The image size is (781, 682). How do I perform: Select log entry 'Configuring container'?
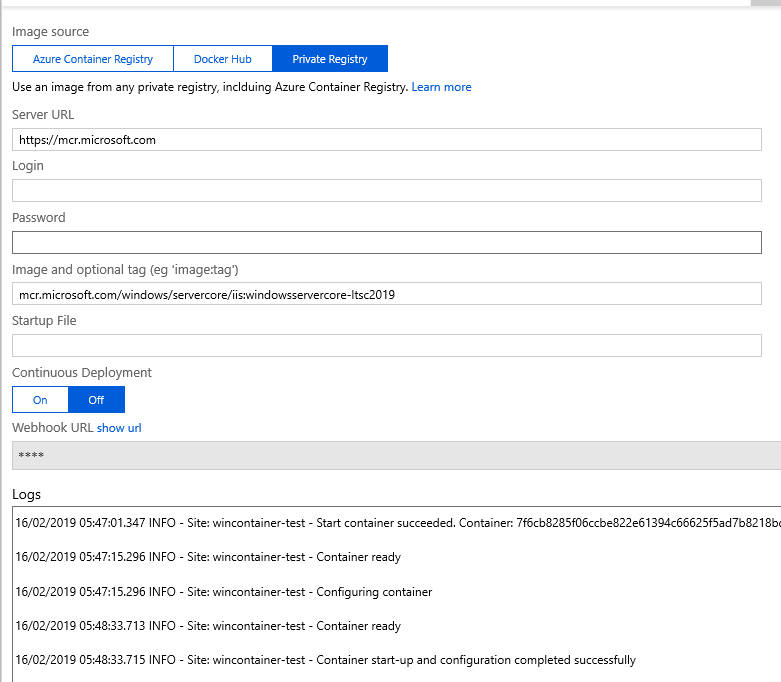[224, 592]
